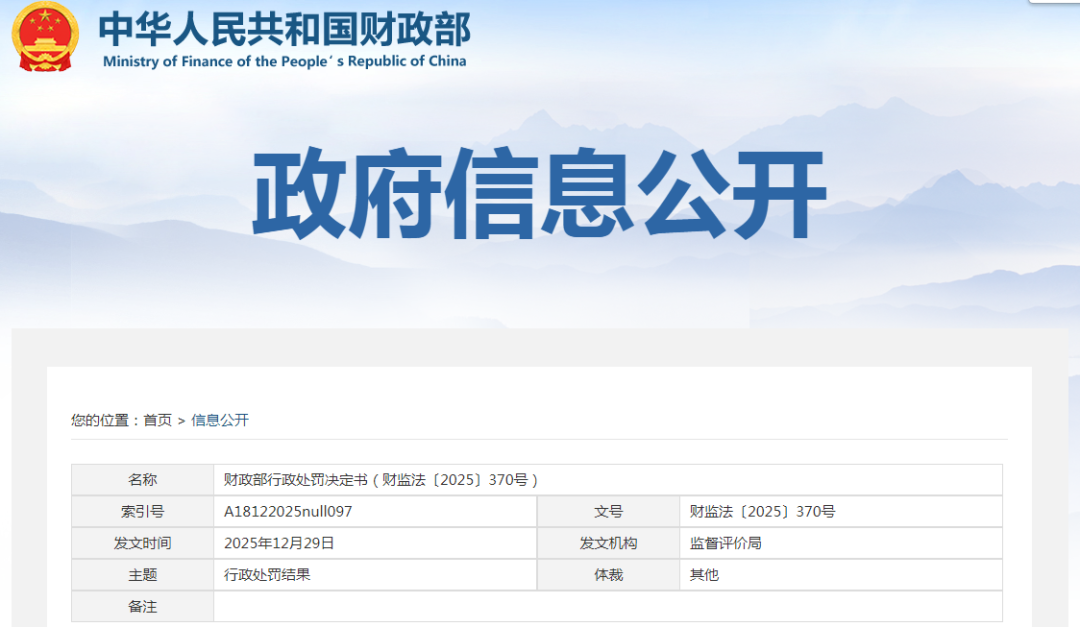The width and height of the screenshot is (1080, 627).
Task: Open the 信息公开 breadcrumb link
Action: pyautogui.click(x=220, y=420)
